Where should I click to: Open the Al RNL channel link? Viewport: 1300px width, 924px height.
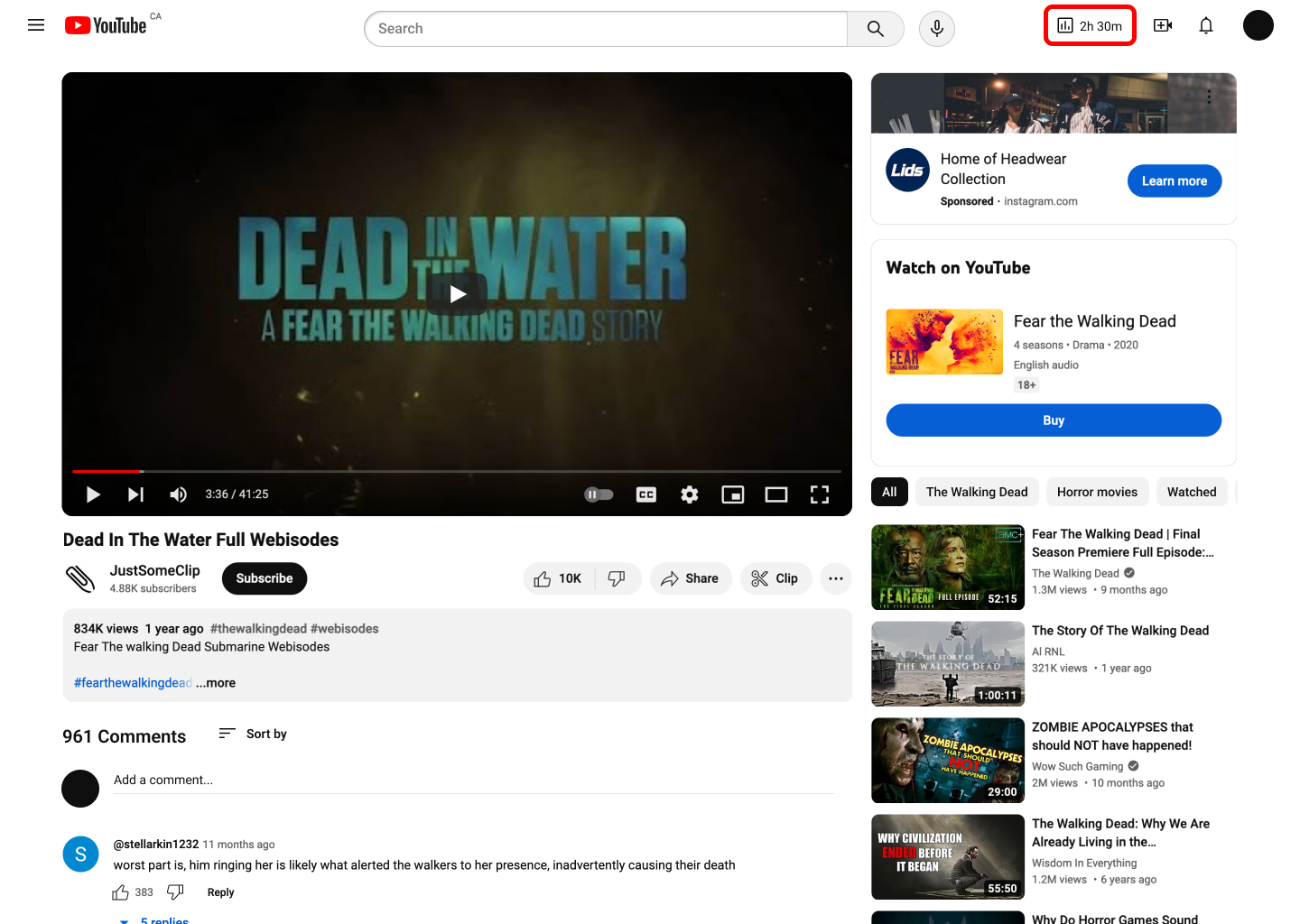coord(1048,651)
